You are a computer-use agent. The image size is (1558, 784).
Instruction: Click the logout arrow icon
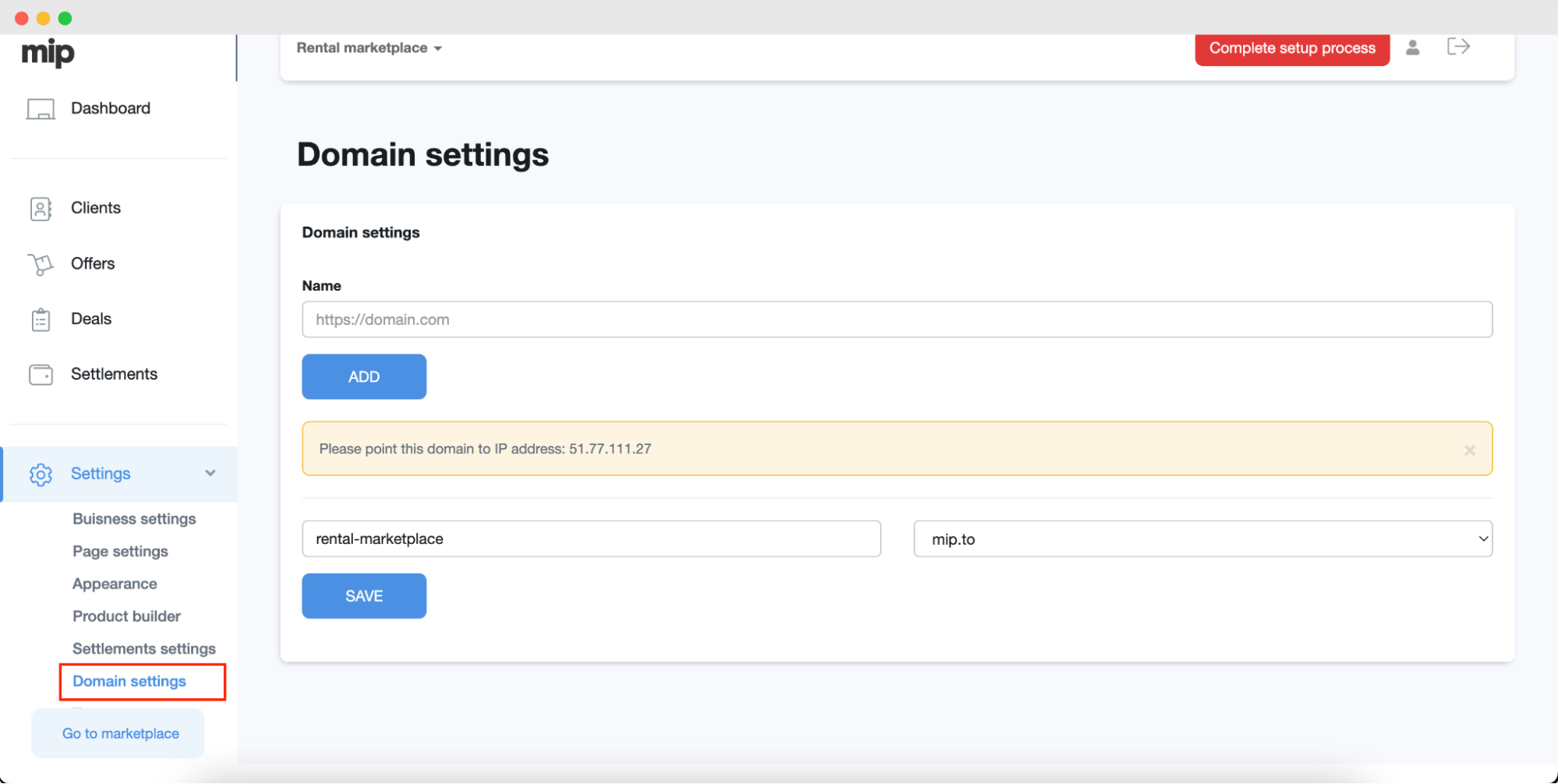point(1458,47)
